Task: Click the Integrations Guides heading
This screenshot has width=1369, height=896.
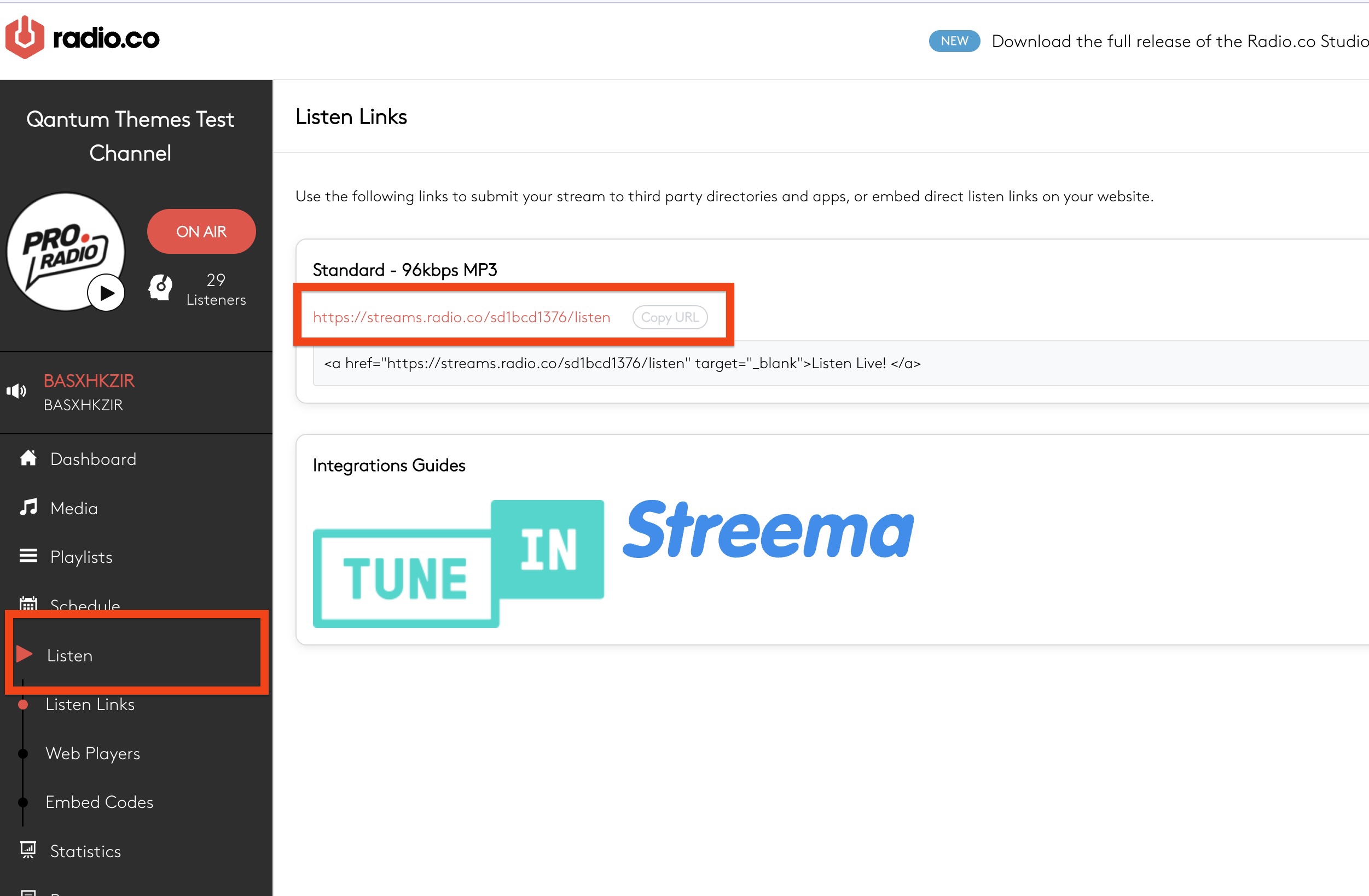Action: (389, 464)
